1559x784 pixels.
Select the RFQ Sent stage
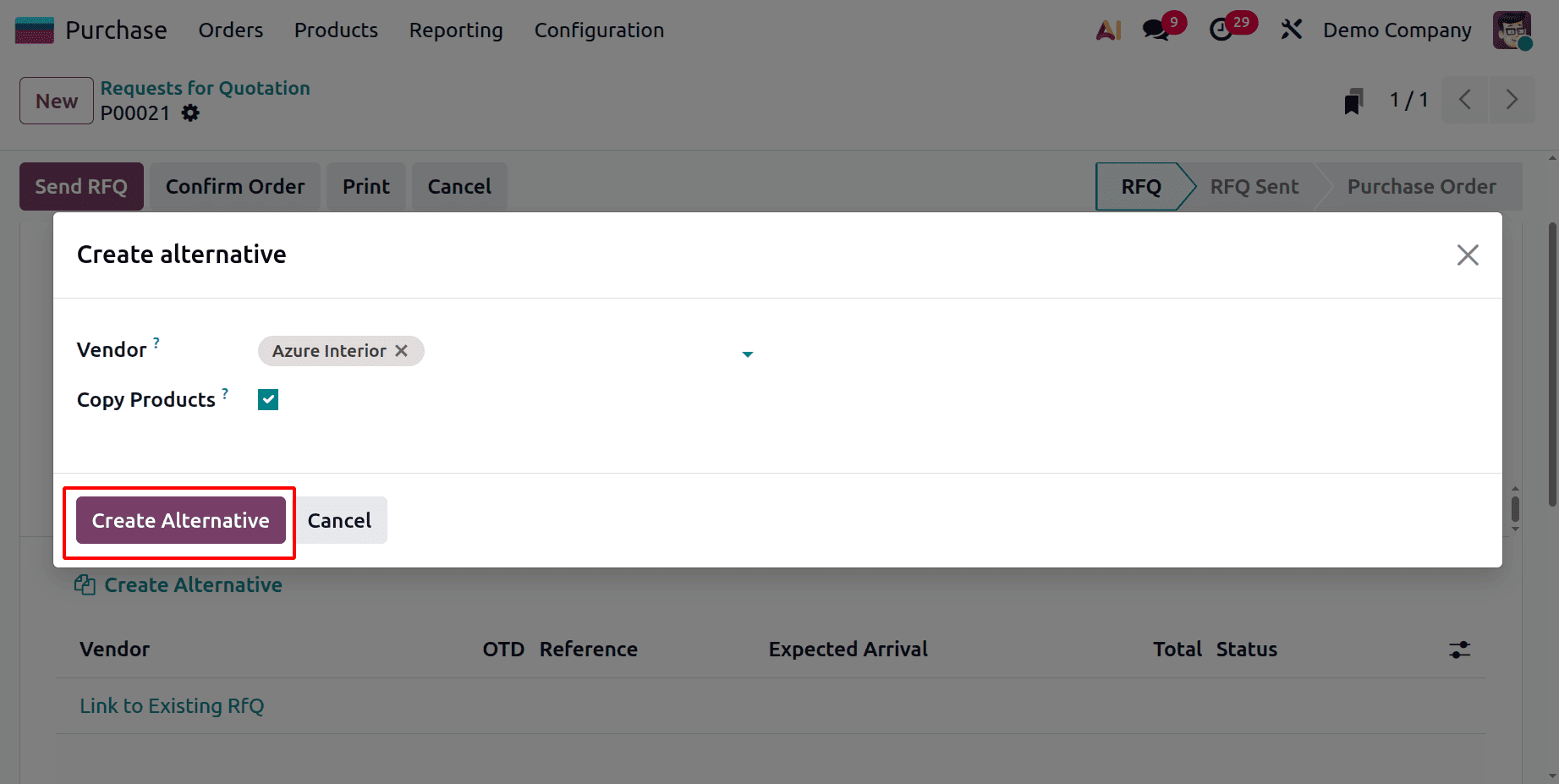[1254, 186]
